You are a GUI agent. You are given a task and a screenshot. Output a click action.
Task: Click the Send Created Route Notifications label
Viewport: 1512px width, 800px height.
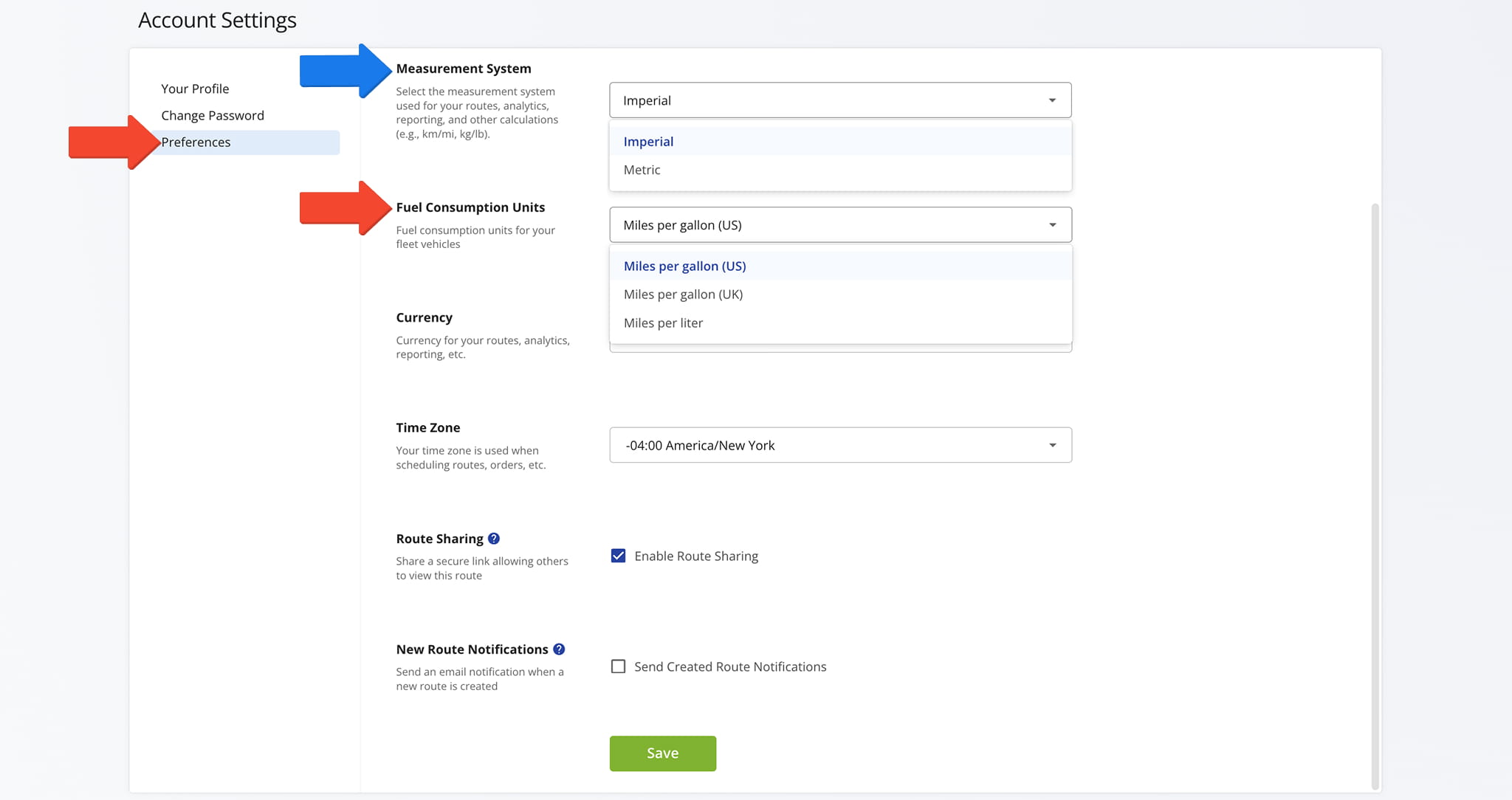point(730,666)
